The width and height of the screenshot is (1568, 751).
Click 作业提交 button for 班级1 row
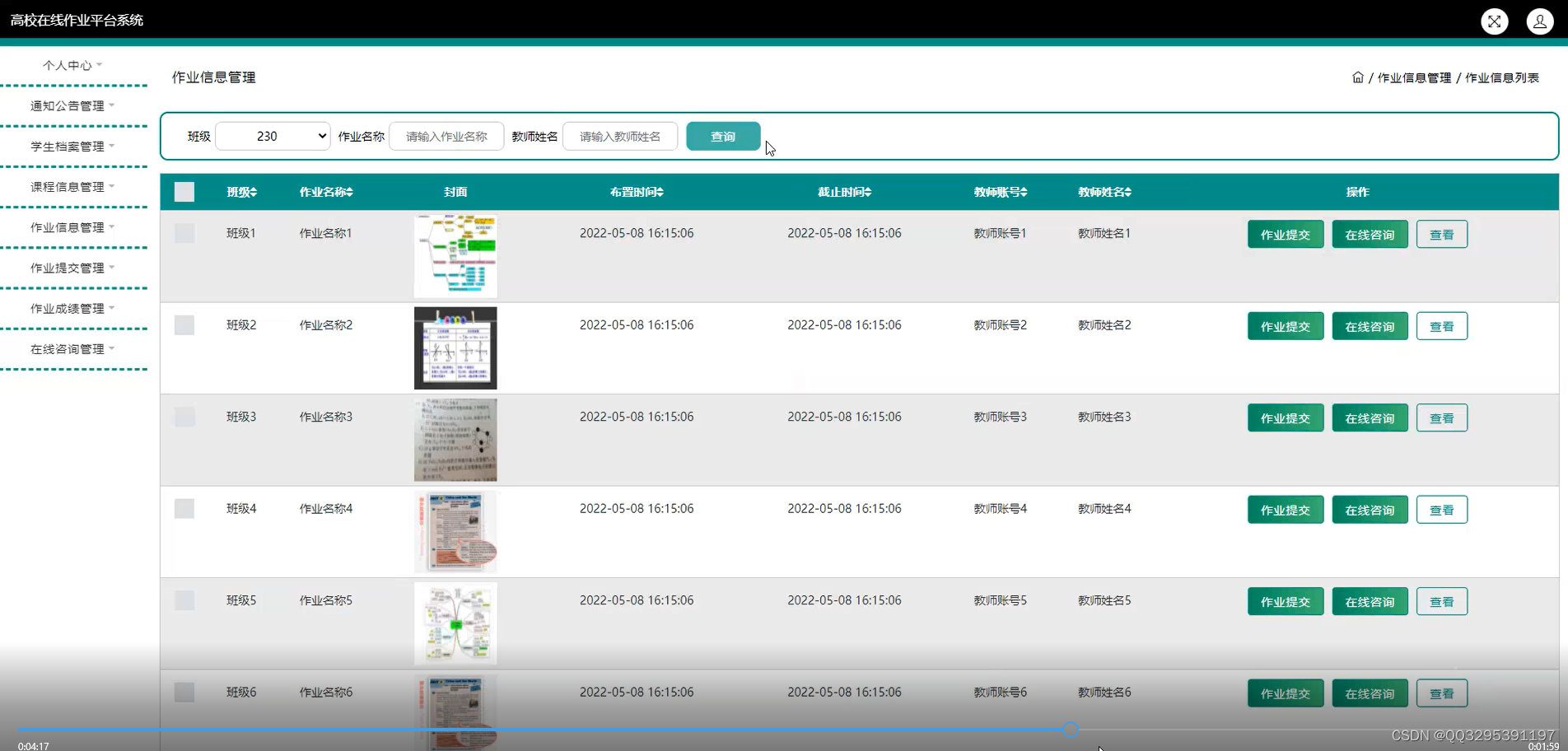tap(1286, 235)
